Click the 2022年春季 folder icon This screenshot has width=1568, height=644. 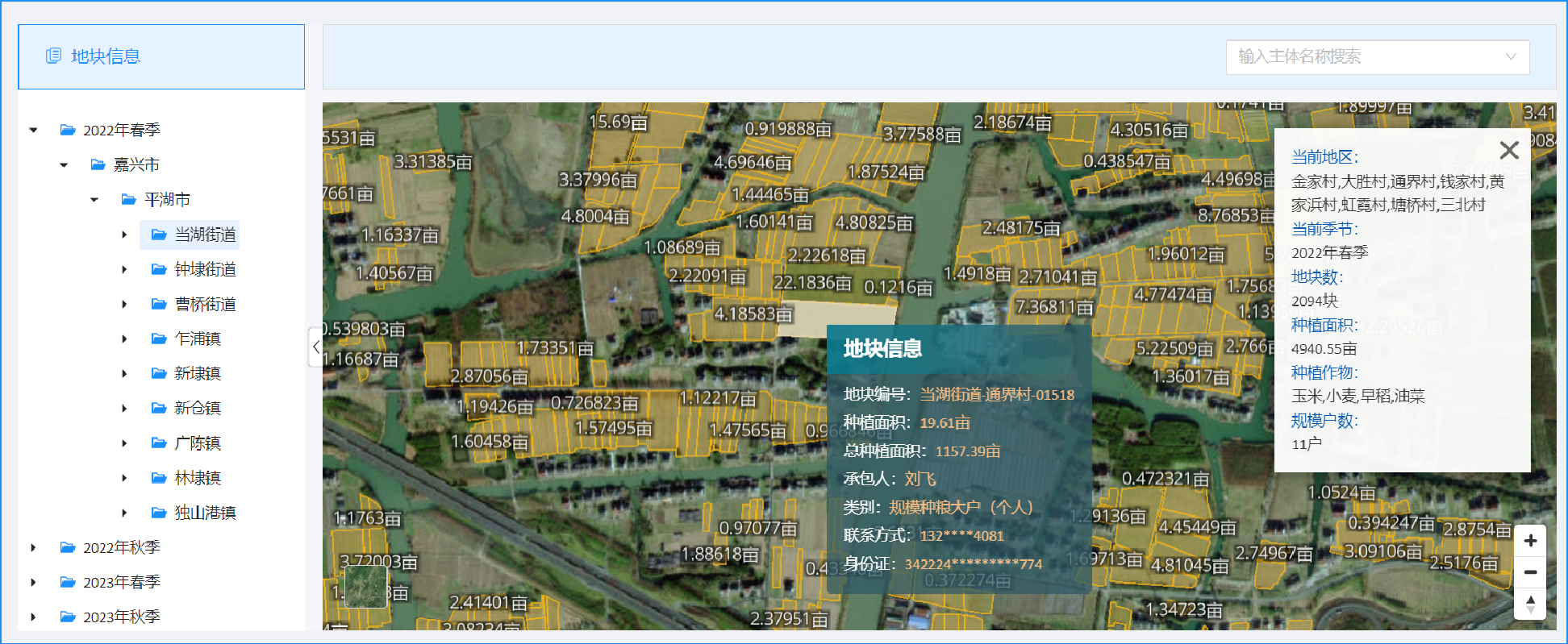pyautogui.click(x=68, y=130)
